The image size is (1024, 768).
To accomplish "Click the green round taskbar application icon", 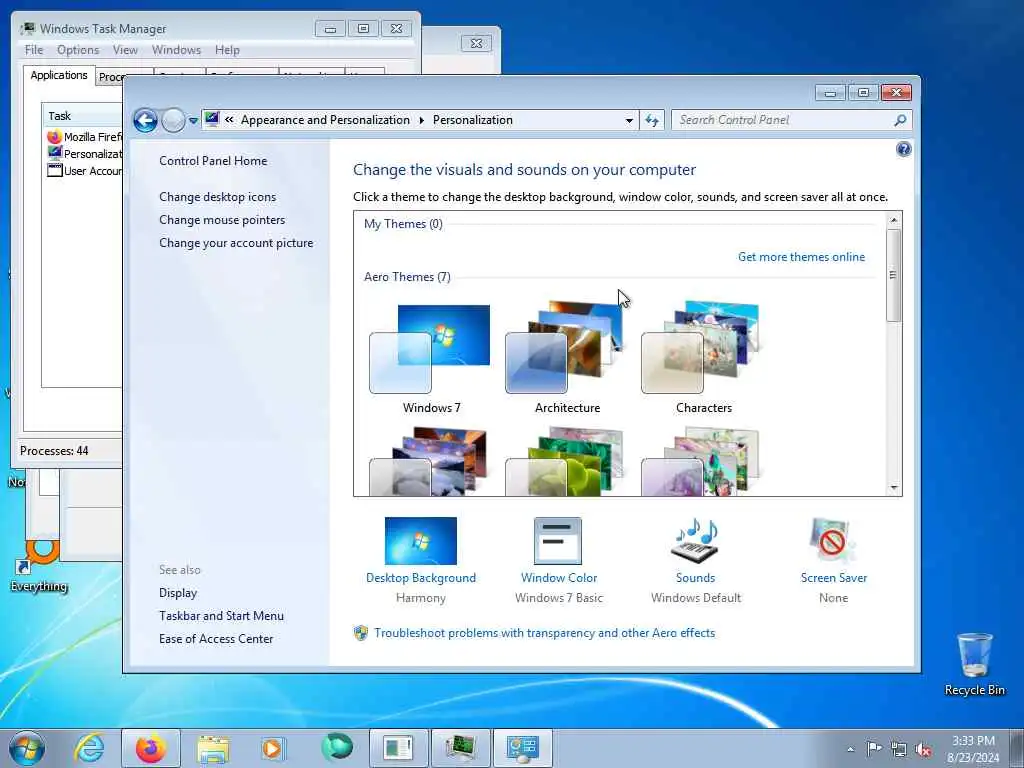I will [336, 747].
